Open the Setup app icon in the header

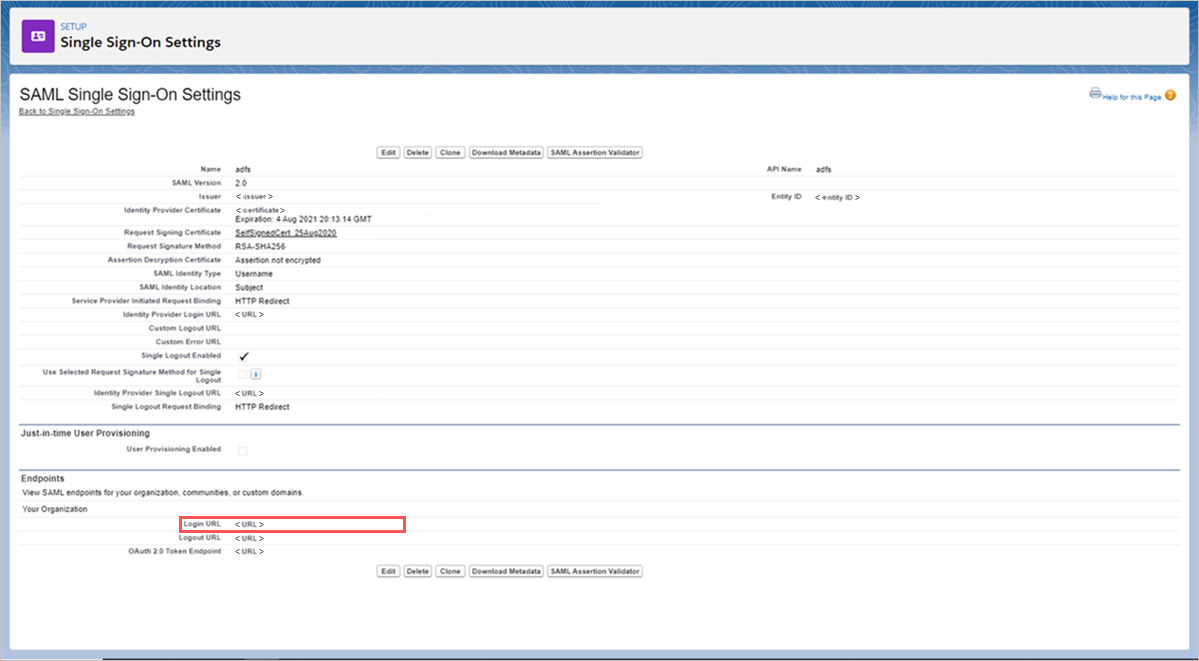(35, 35)
